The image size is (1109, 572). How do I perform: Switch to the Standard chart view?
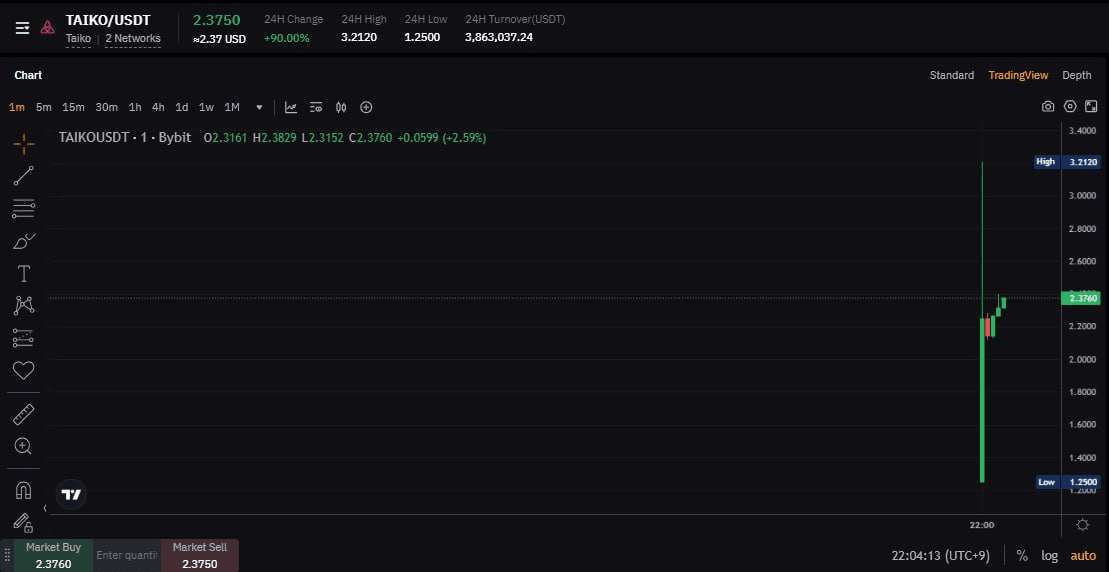[951, 75]
